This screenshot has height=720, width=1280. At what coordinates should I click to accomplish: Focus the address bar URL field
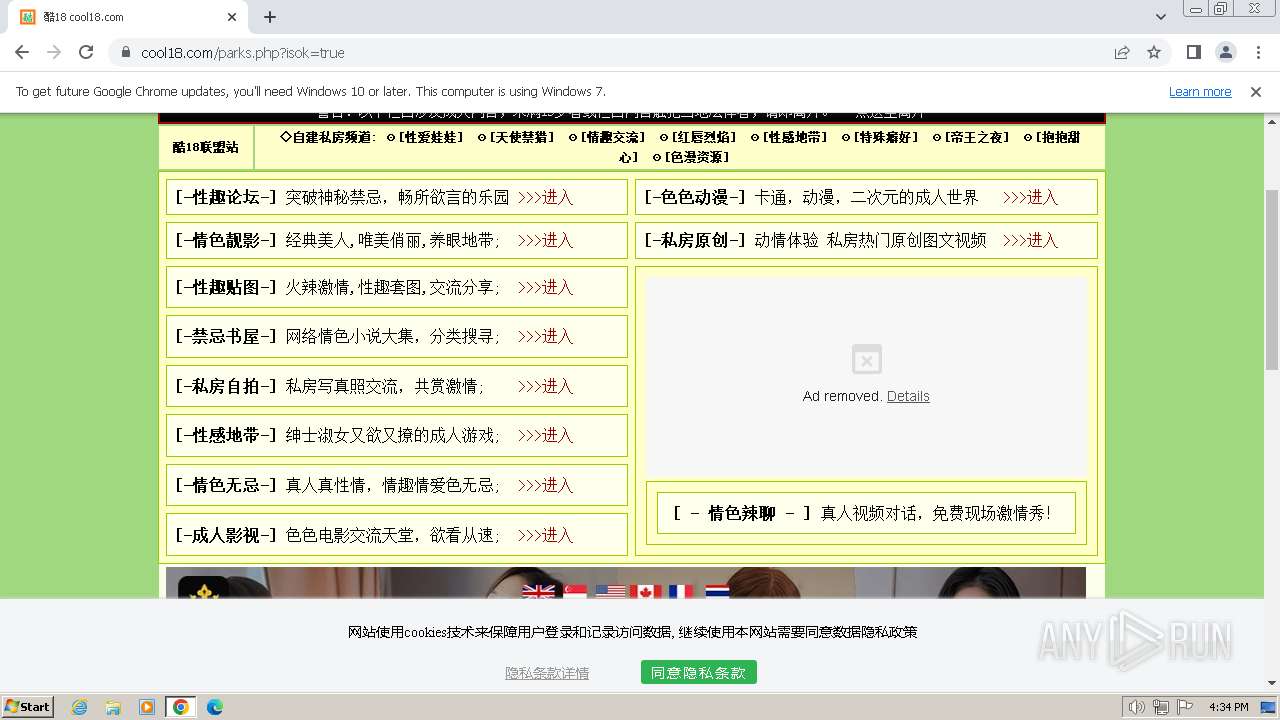click(620, 52)
